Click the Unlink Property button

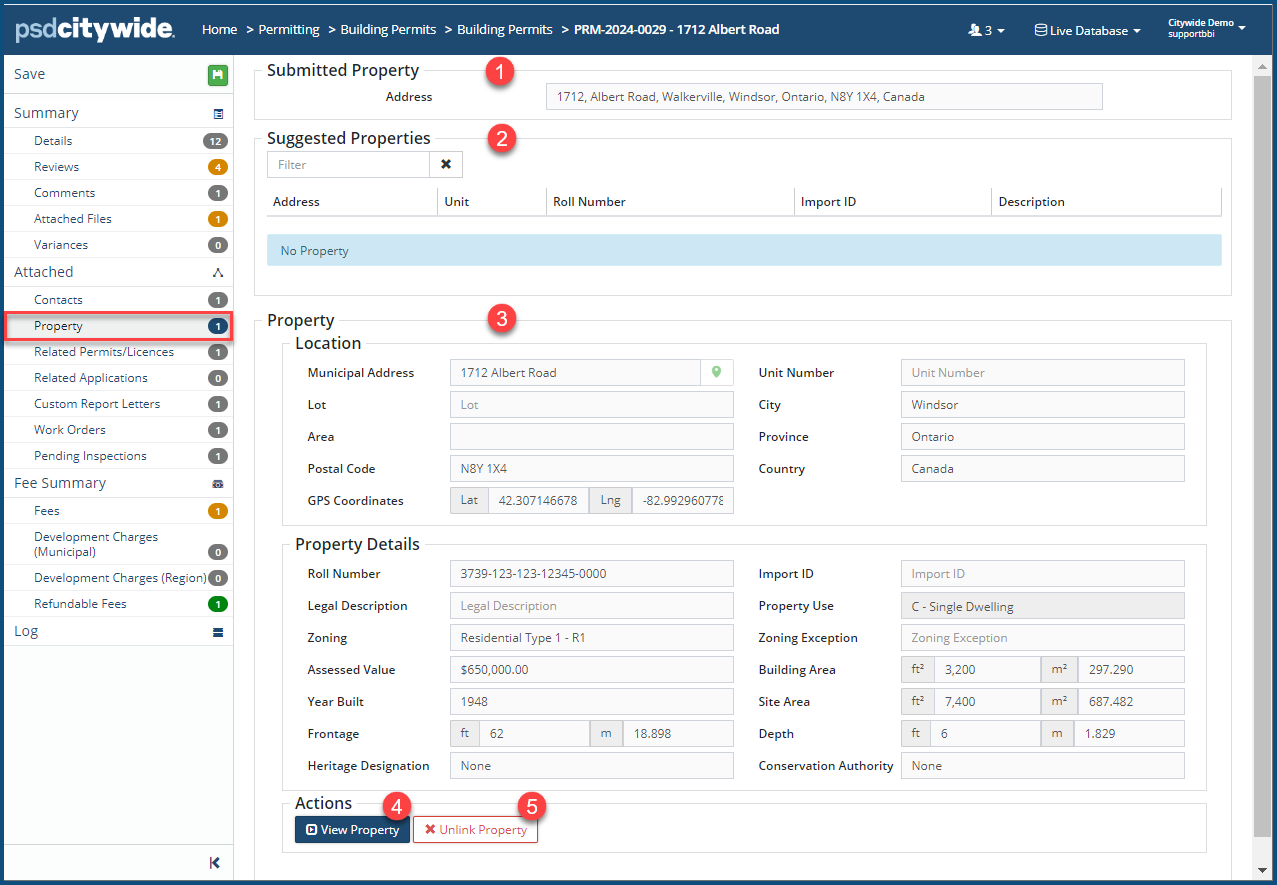[x=475, y=830]
